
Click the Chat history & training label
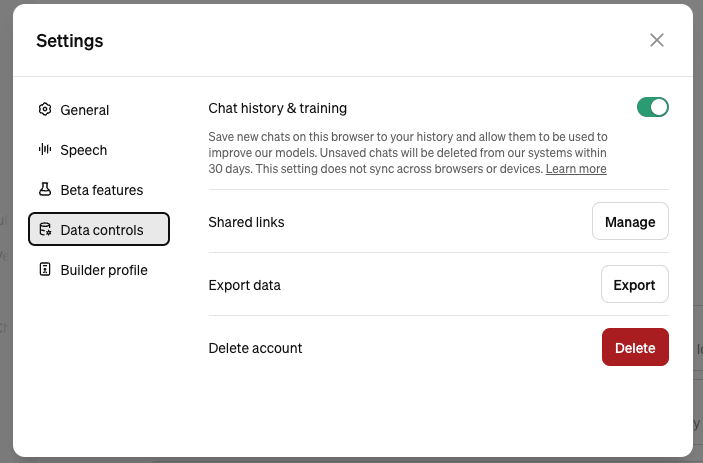(x=278, y=108)
